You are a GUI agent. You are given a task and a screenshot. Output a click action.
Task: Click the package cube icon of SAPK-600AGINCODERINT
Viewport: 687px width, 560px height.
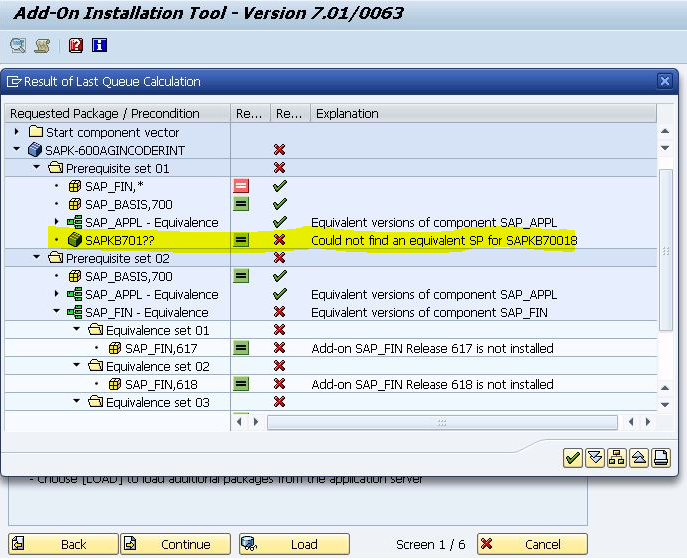coord(35,150)
